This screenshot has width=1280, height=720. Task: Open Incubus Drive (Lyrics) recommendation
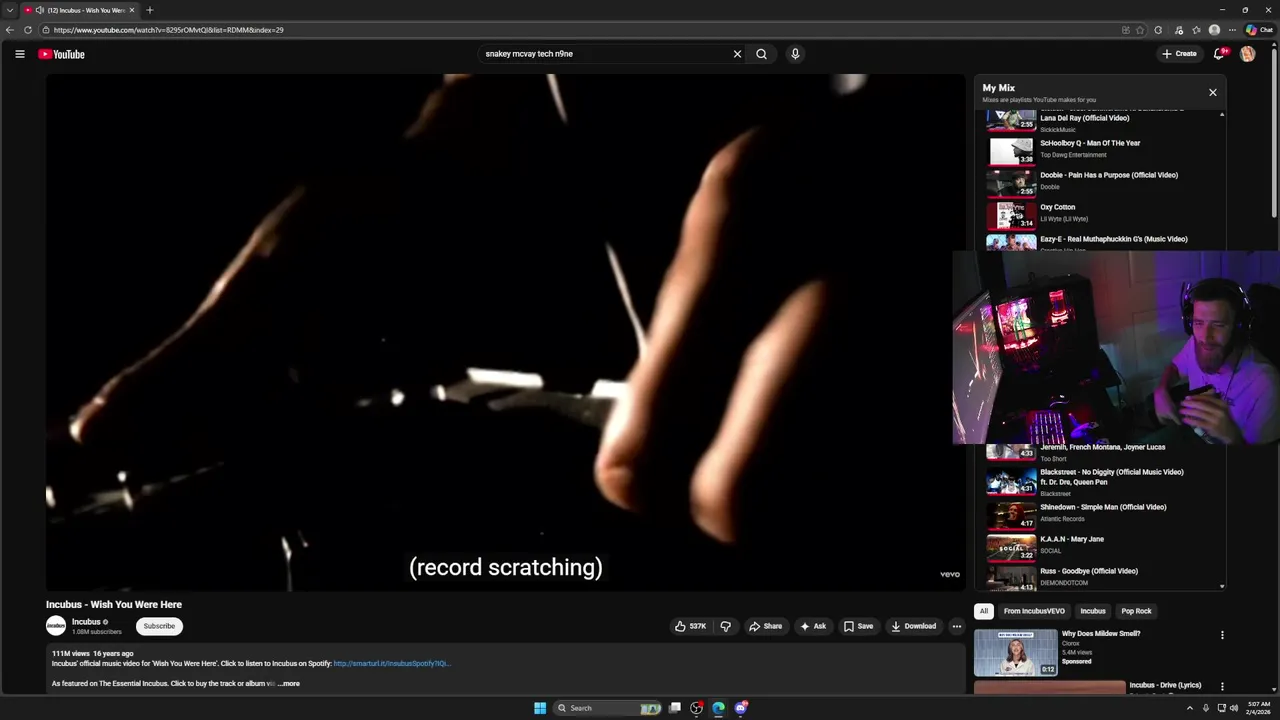(x=1165, y=686)
